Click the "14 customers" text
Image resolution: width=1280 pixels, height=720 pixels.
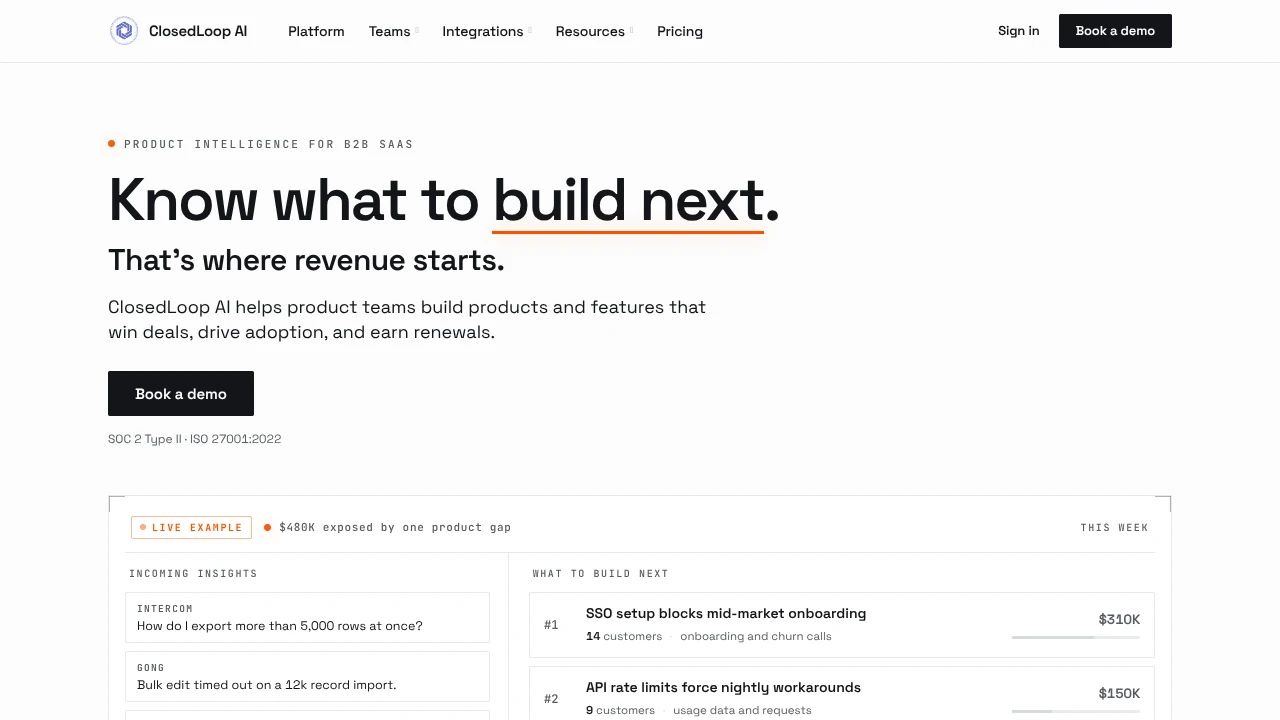click(624, 636)
